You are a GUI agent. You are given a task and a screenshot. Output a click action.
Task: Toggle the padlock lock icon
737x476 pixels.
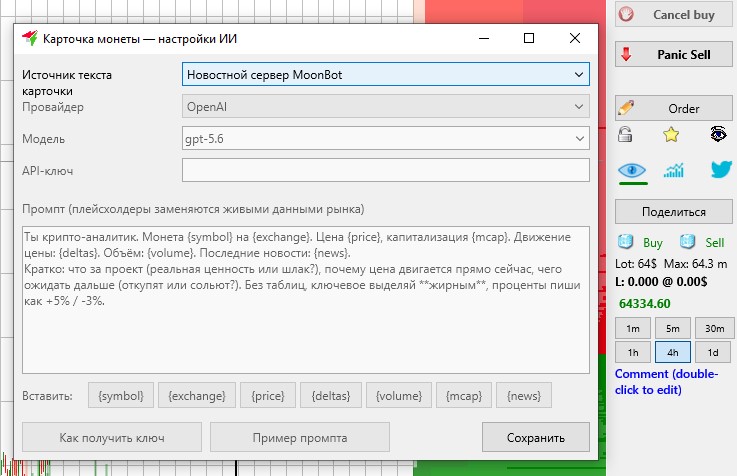click(x=625, y=134)
